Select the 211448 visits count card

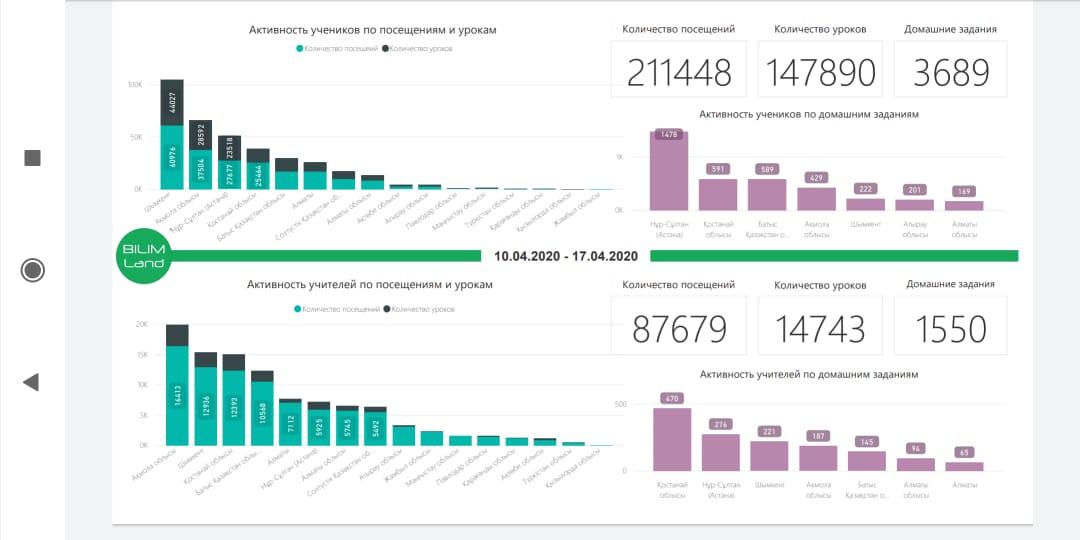(x=679, y=72)
